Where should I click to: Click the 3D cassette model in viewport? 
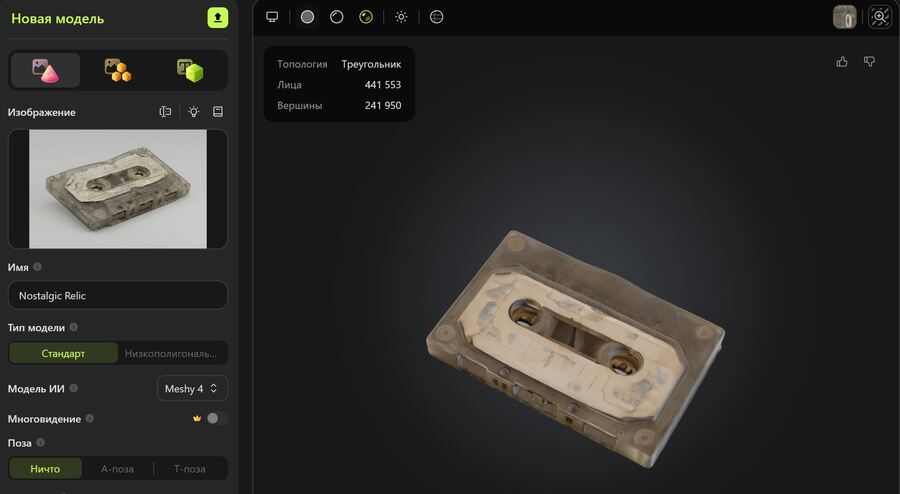coord(575,348)
